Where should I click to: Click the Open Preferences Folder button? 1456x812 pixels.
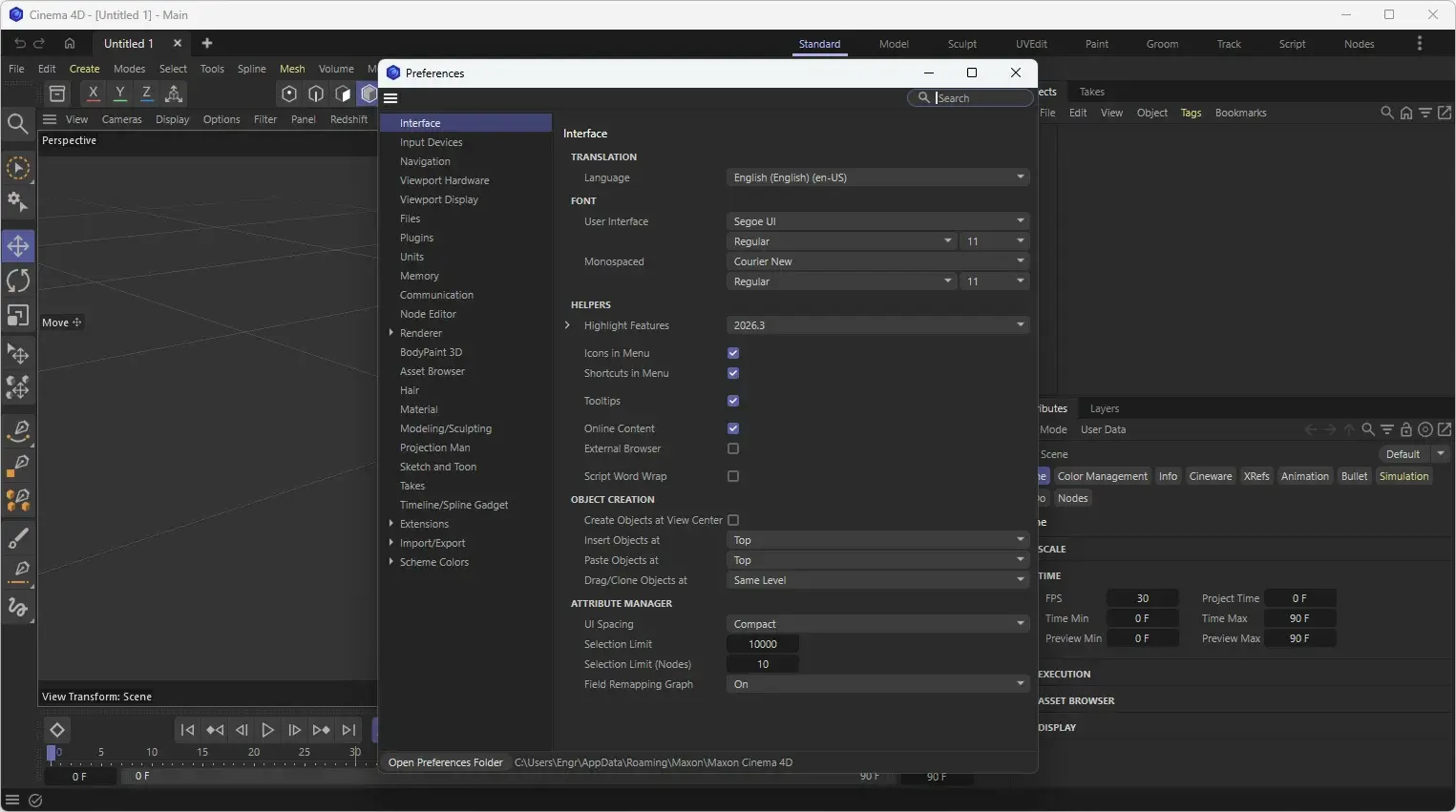(445, 762)
